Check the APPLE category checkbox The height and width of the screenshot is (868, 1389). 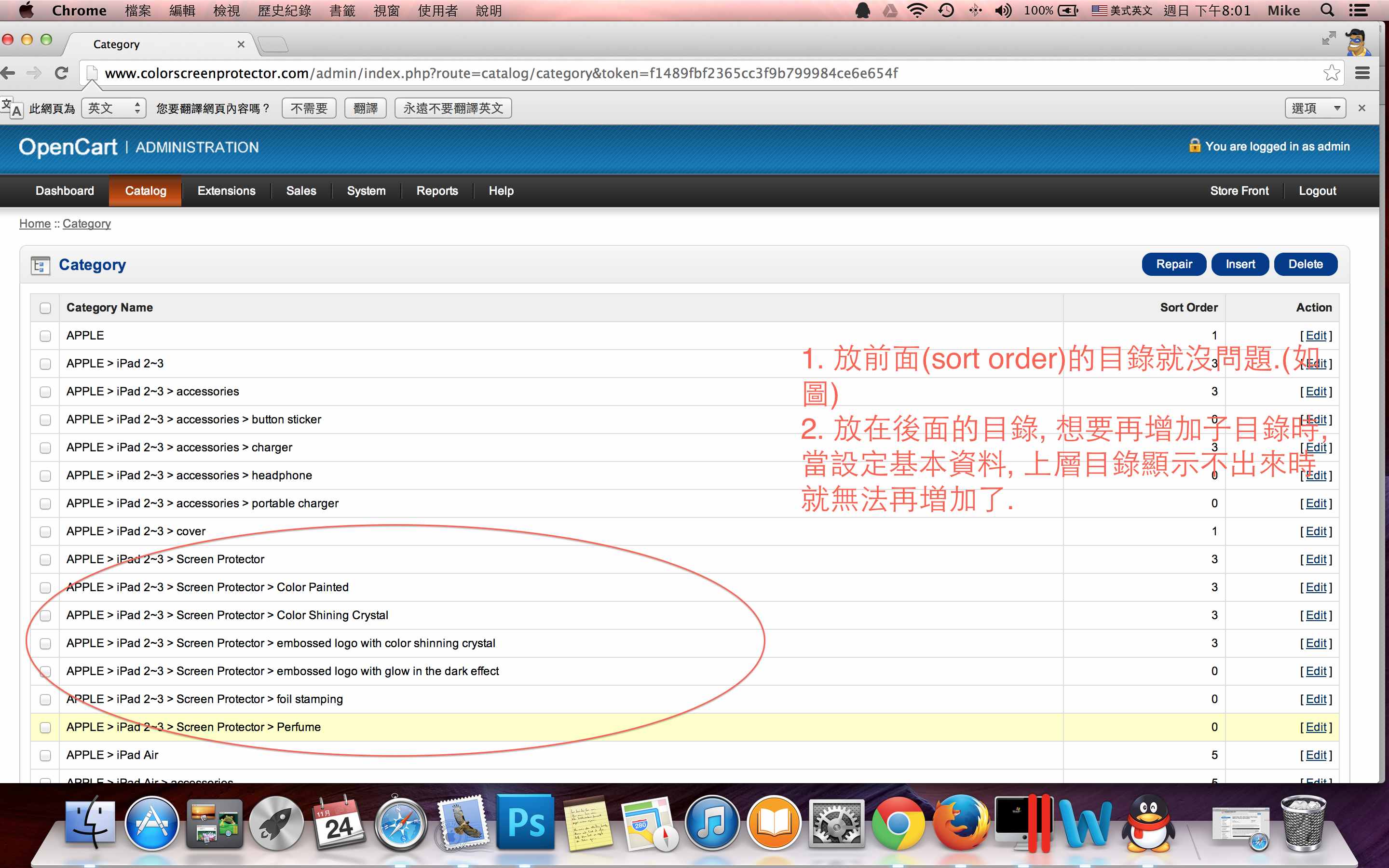click(x=45, y=336)
